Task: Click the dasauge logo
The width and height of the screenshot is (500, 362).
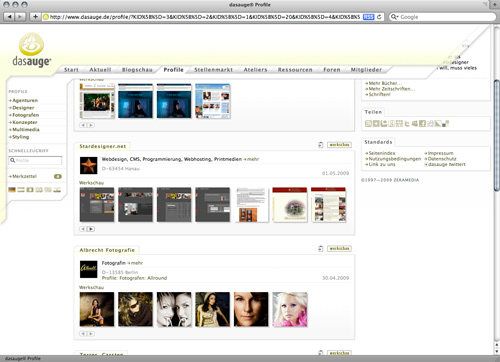Action: [31, 50]
